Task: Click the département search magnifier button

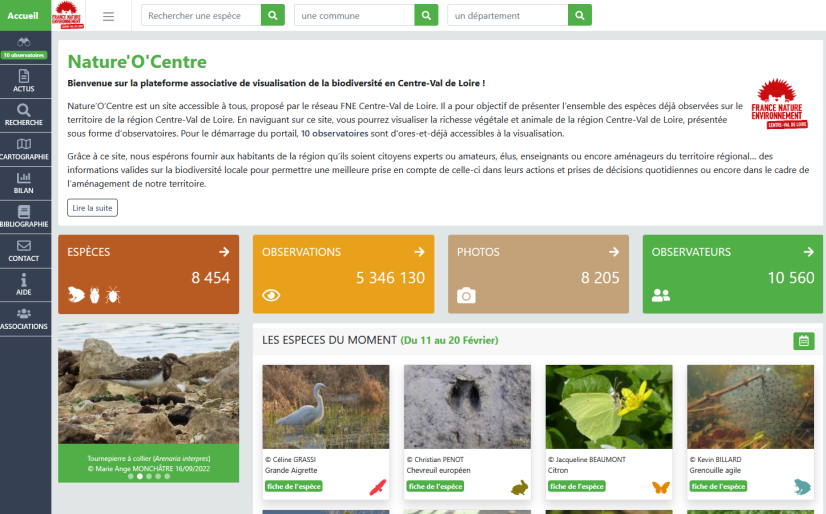Action: [579, 15]
